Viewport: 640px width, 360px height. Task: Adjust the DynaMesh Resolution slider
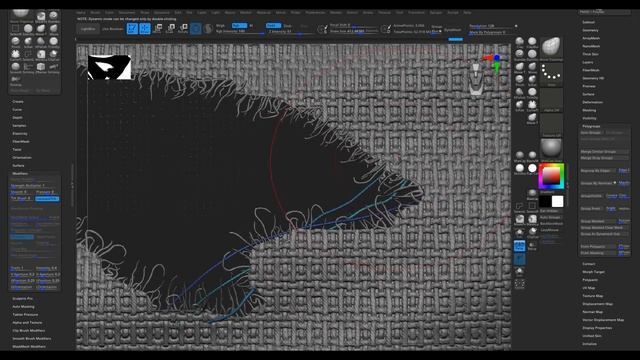click(492, 26)
